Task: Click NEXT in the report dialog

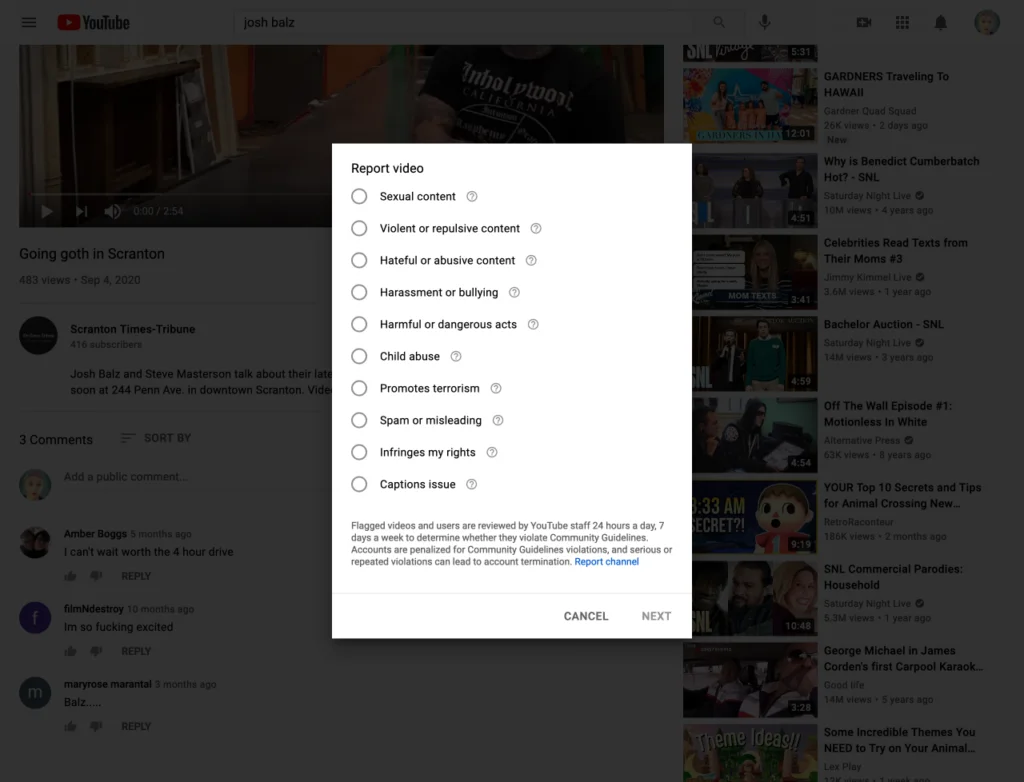Action: [656, 616]
